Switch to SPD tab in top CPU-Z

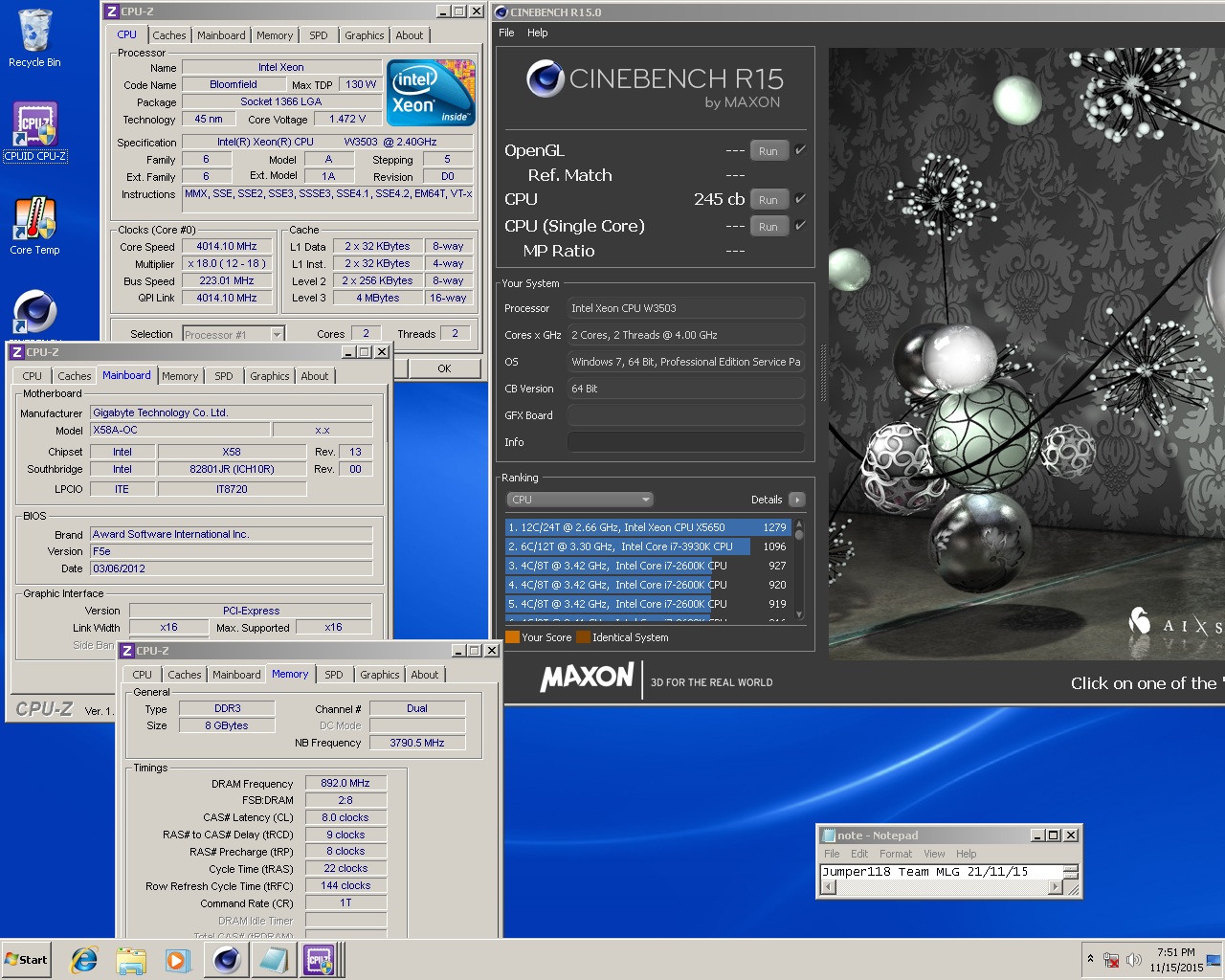(319, 35)
